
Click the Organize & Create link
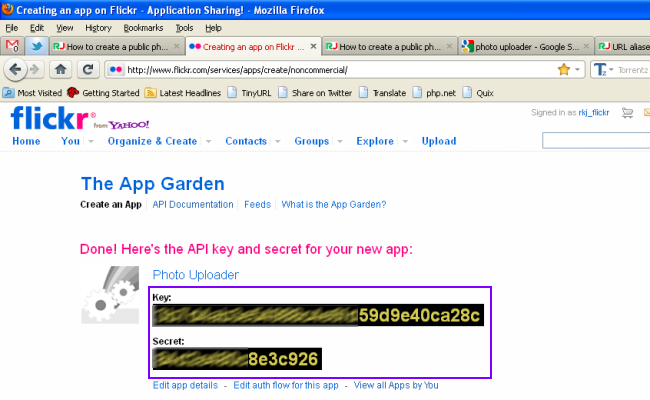pyautogui.click(x=152, y=141)
